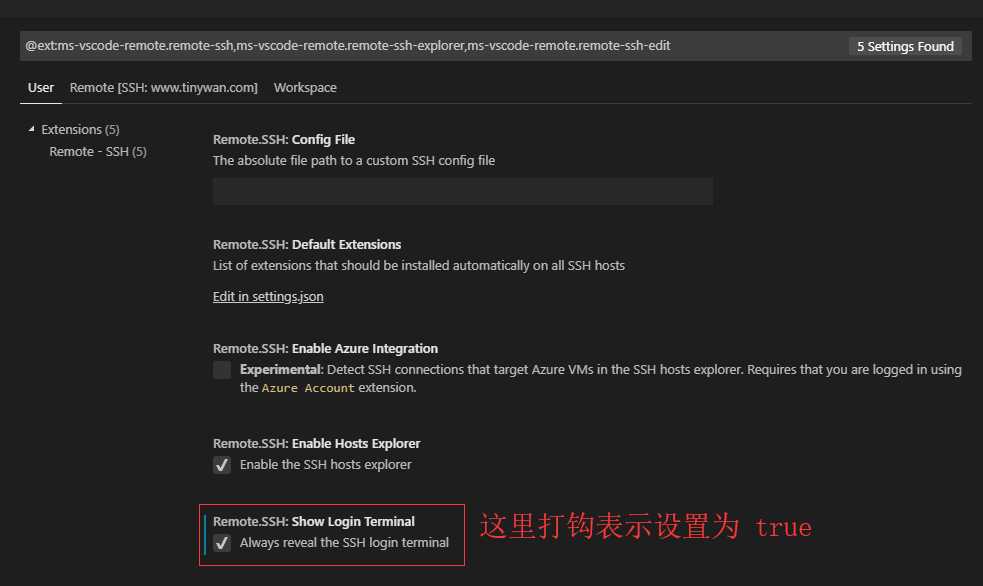Screen dimensions: 983x586
Task: Switch to the Workspace settings tab
Action: (305, 88)
